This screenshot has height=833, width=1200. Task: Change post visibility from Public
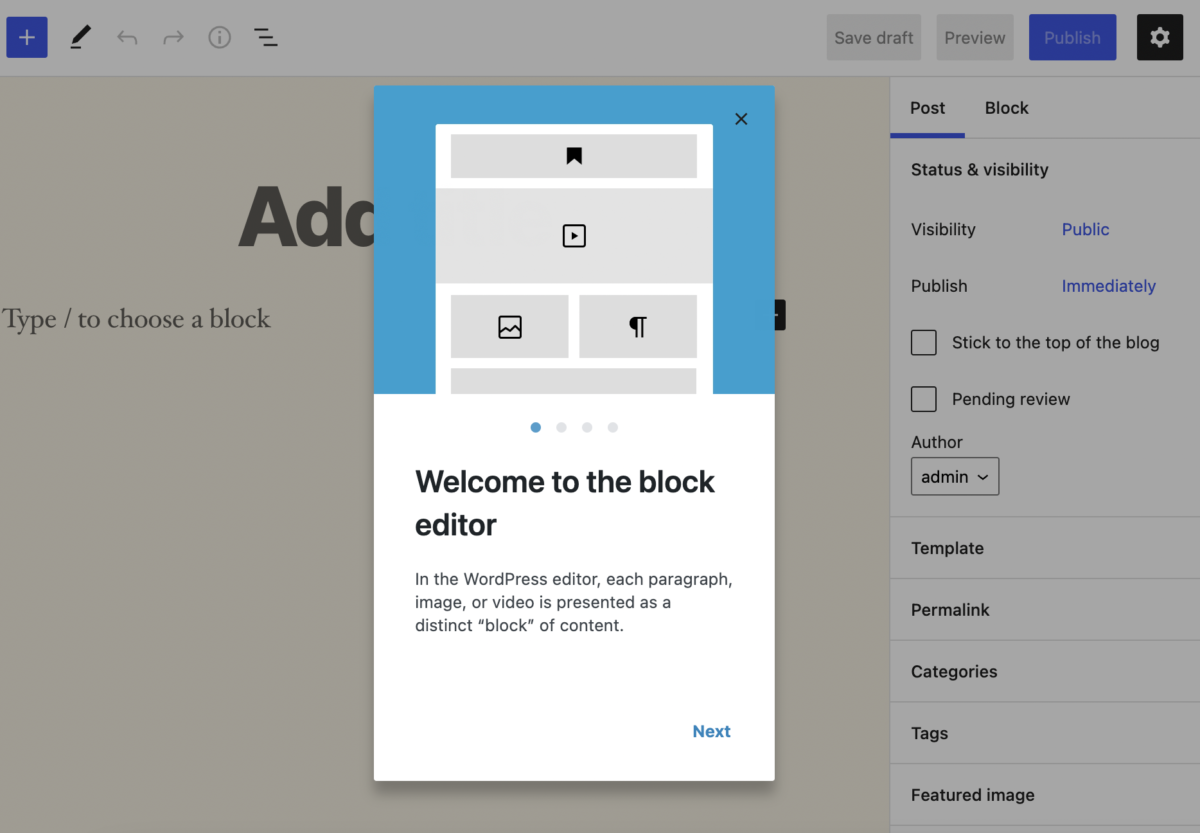[1085, 229]
